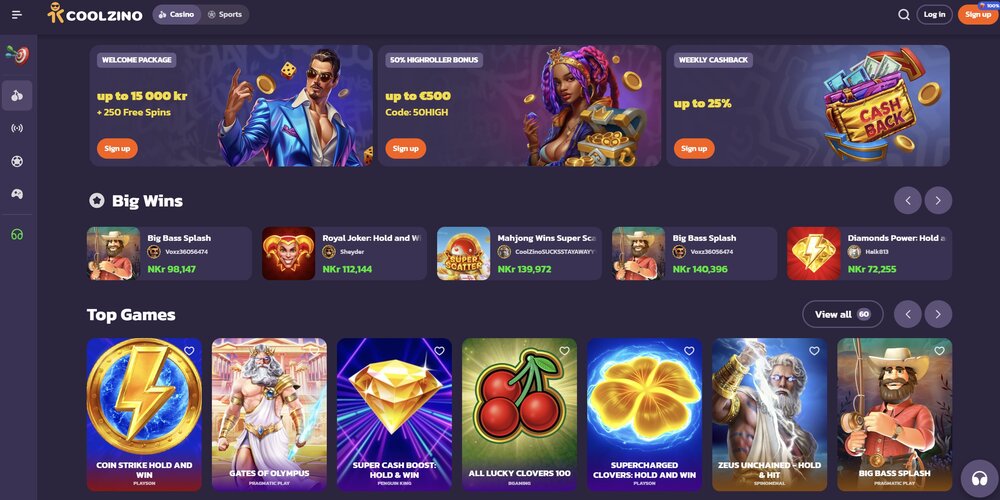Show previous Big Wins with left chevron
The image size is (1000, 500).
(908, 200)
